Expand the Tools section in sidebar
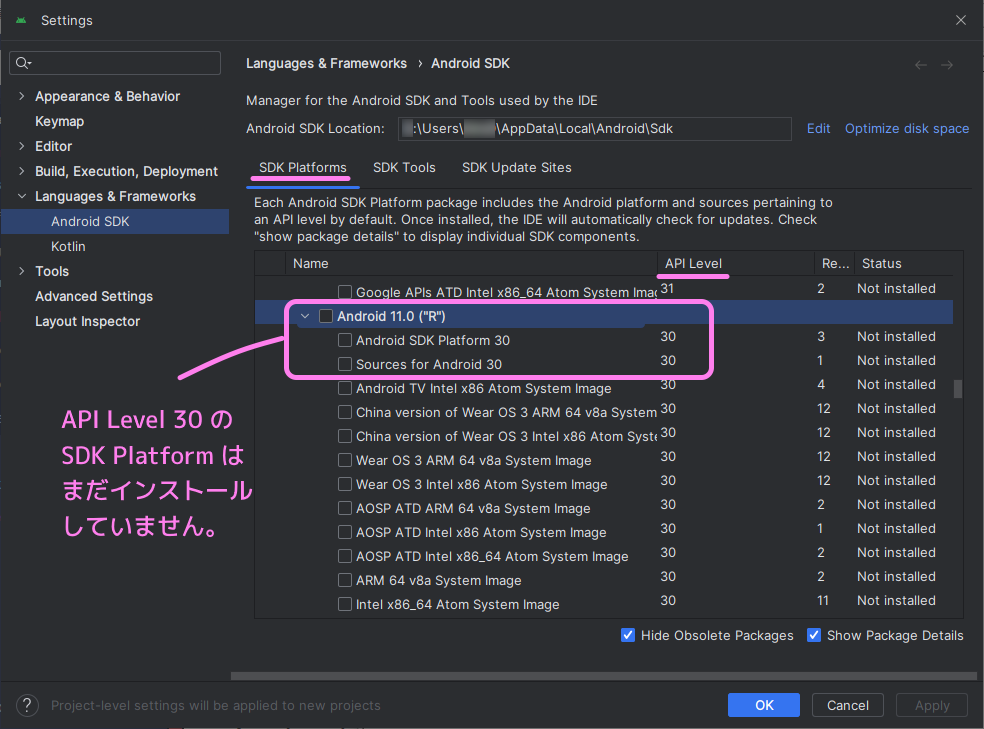Viewport: 984px width, 729px height. tap(21, 271)
